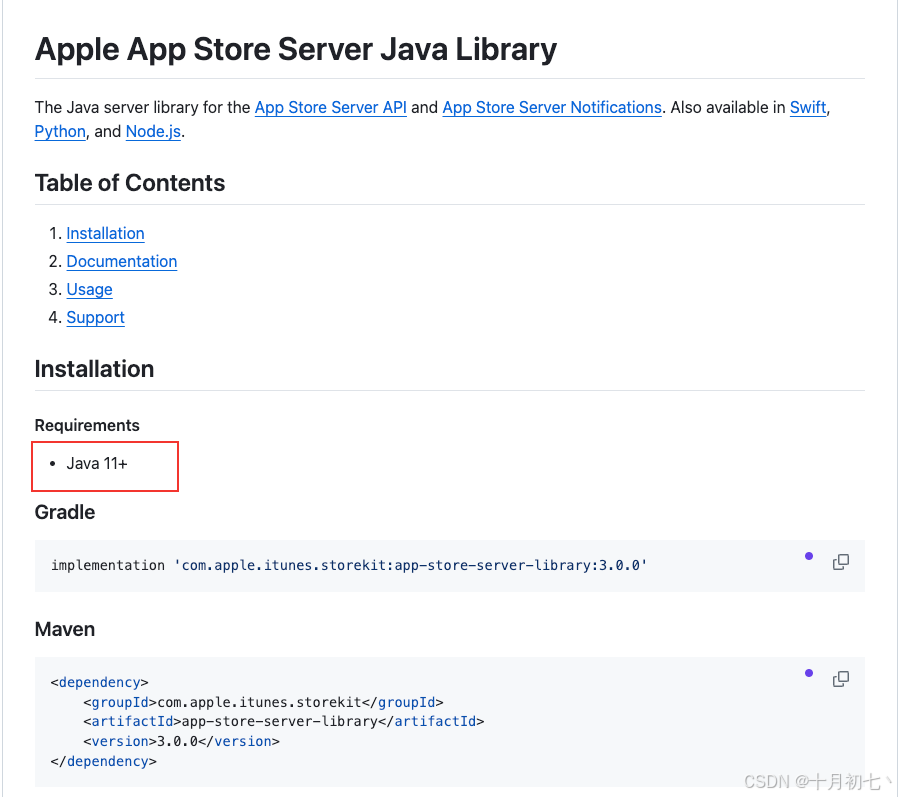Click the 'Gradle' subheading

64,512
